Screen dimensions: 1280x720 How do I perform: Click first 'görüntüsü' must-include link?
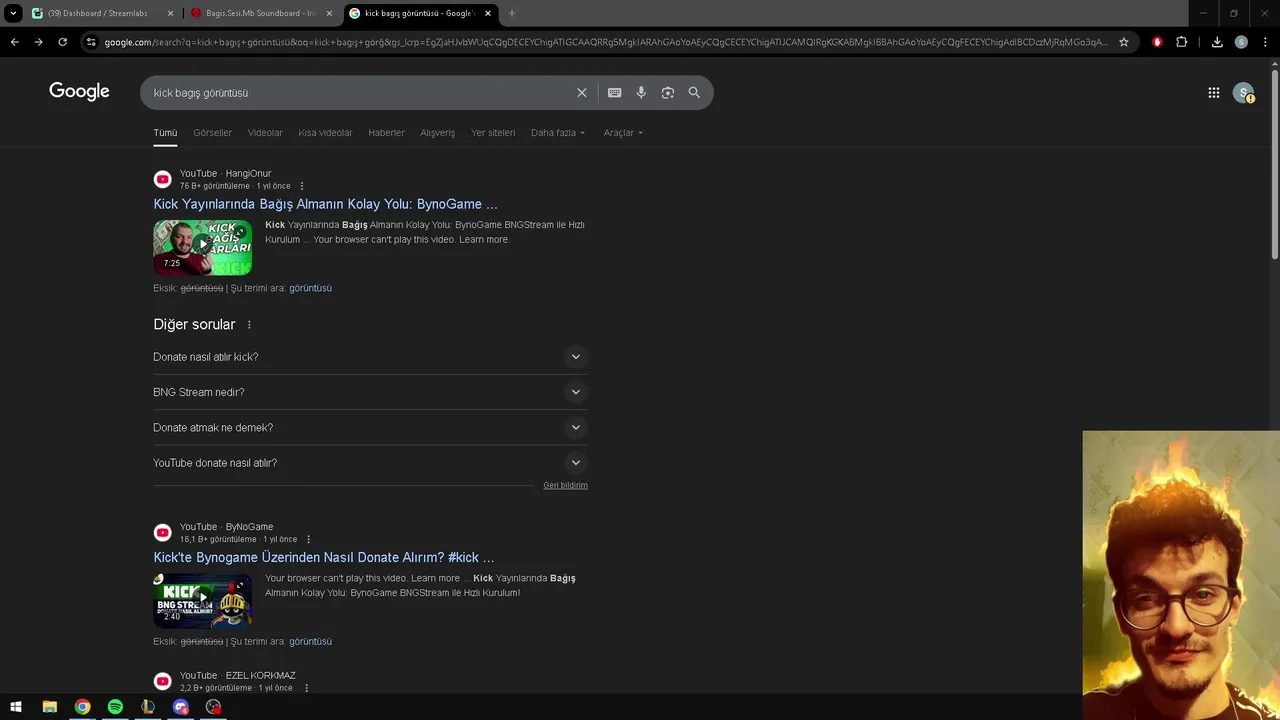[x=310, y=288]
